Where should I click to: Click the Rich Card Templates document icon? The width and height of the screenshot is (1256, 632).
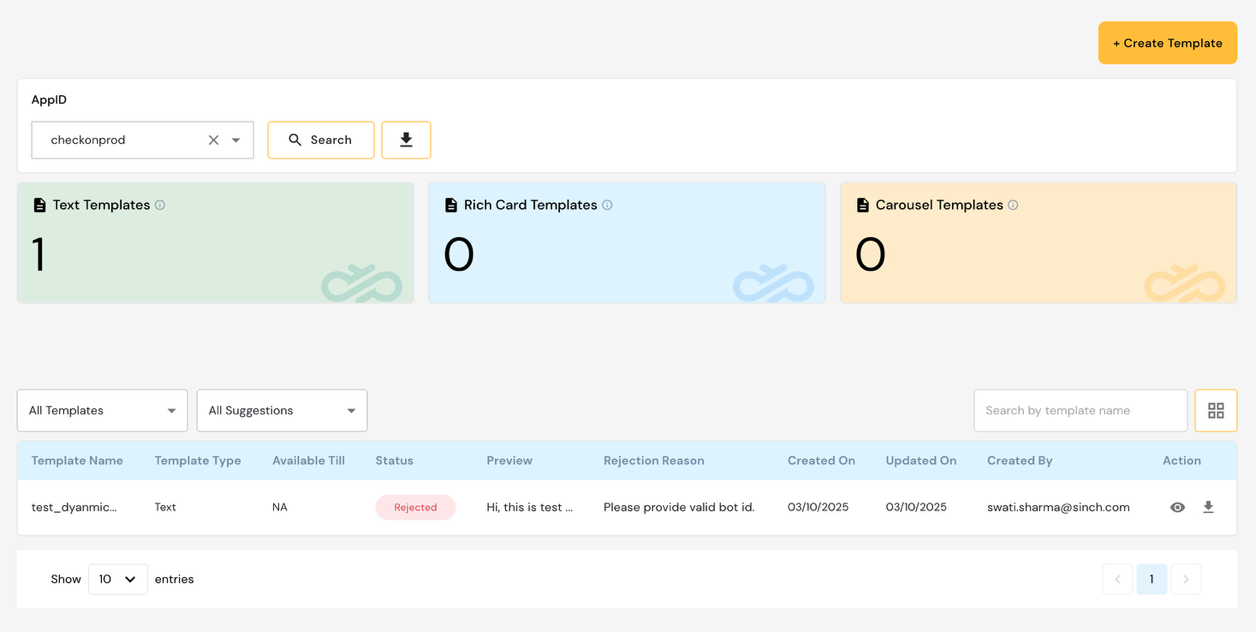tap(451, 205)
